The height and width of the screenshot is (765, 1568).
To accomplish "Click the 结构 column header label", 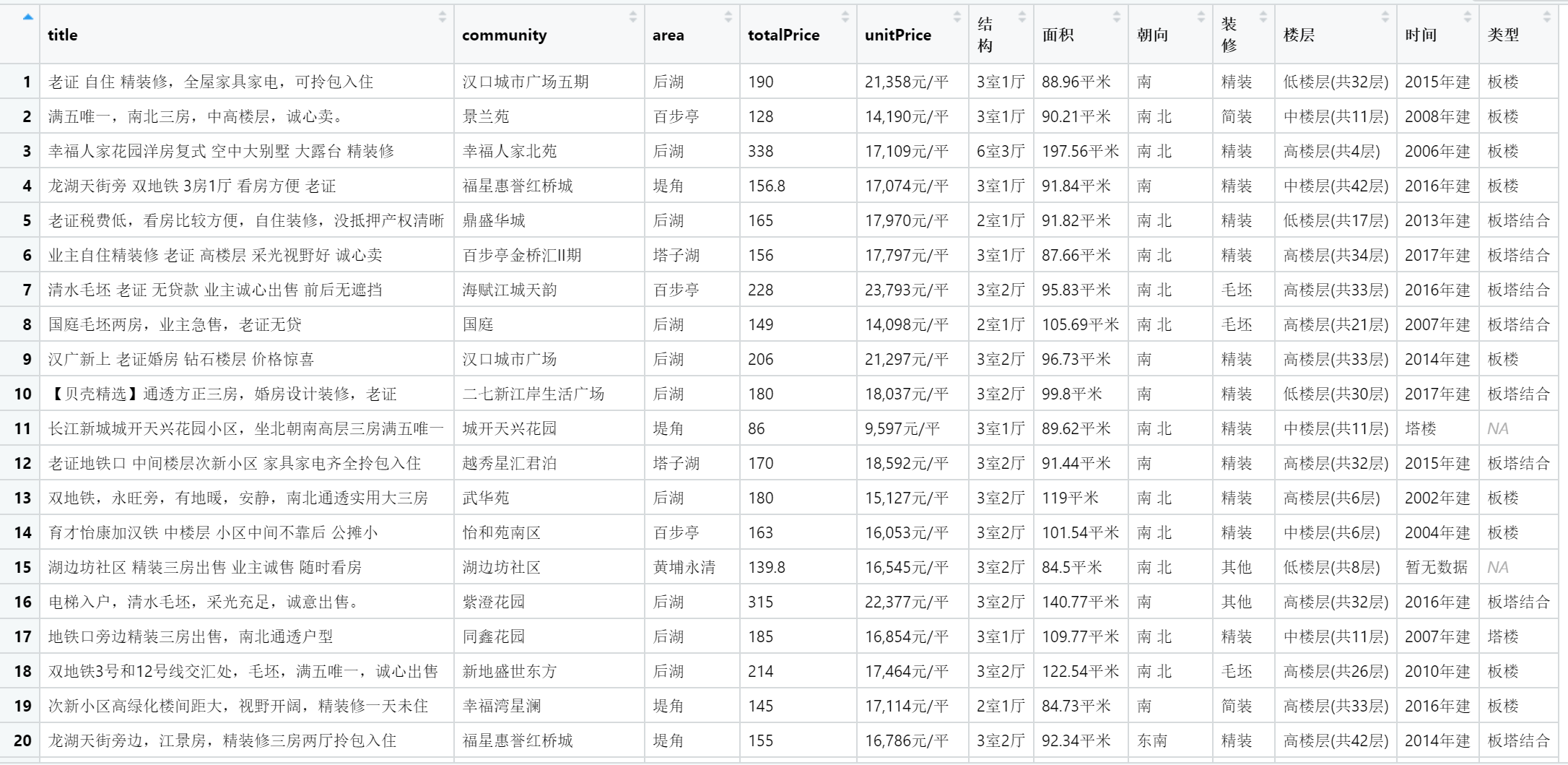I will 985,35.
